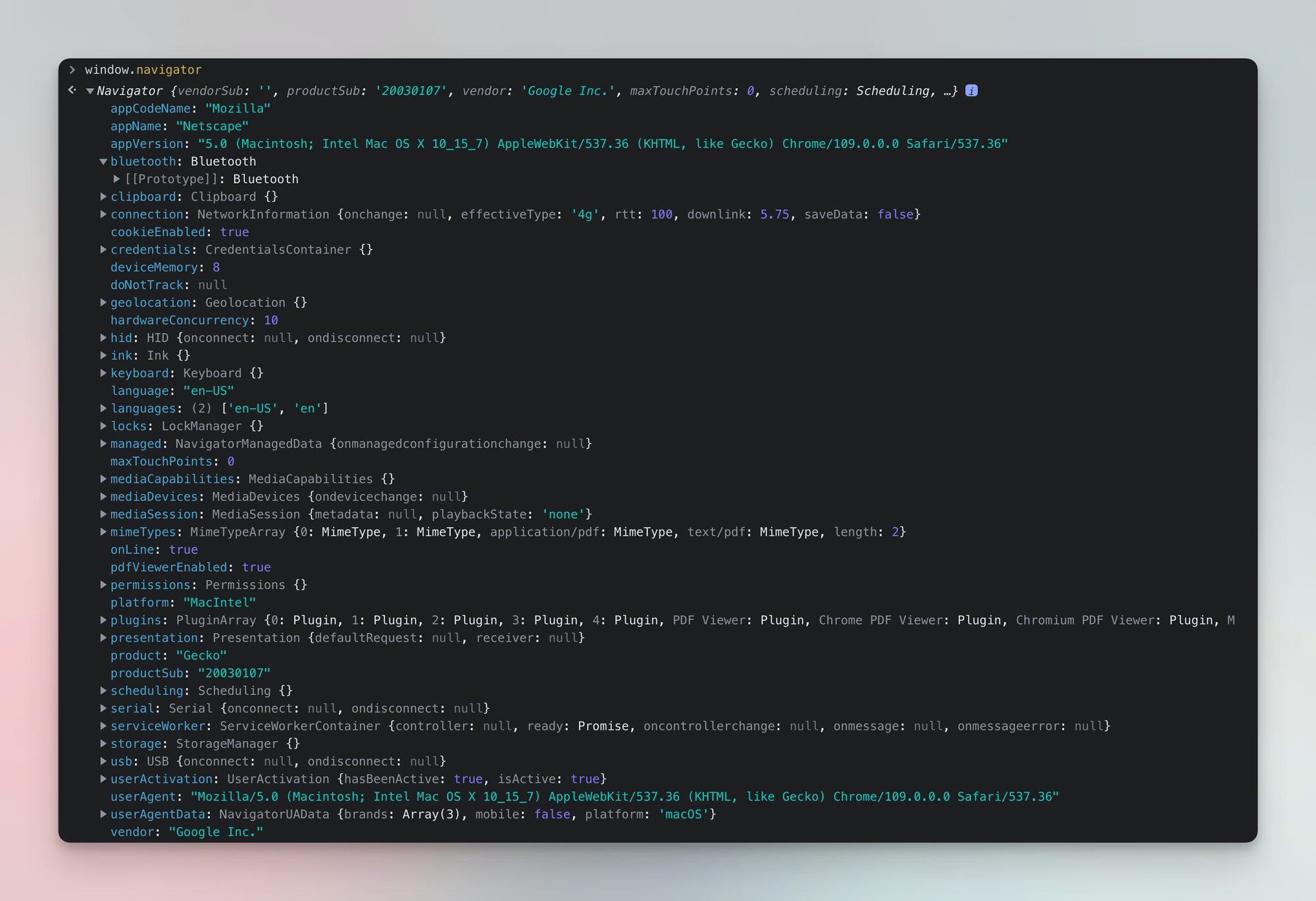Expand the locks LockManager object
1316x901 pixels.
(x=103, y=426)
